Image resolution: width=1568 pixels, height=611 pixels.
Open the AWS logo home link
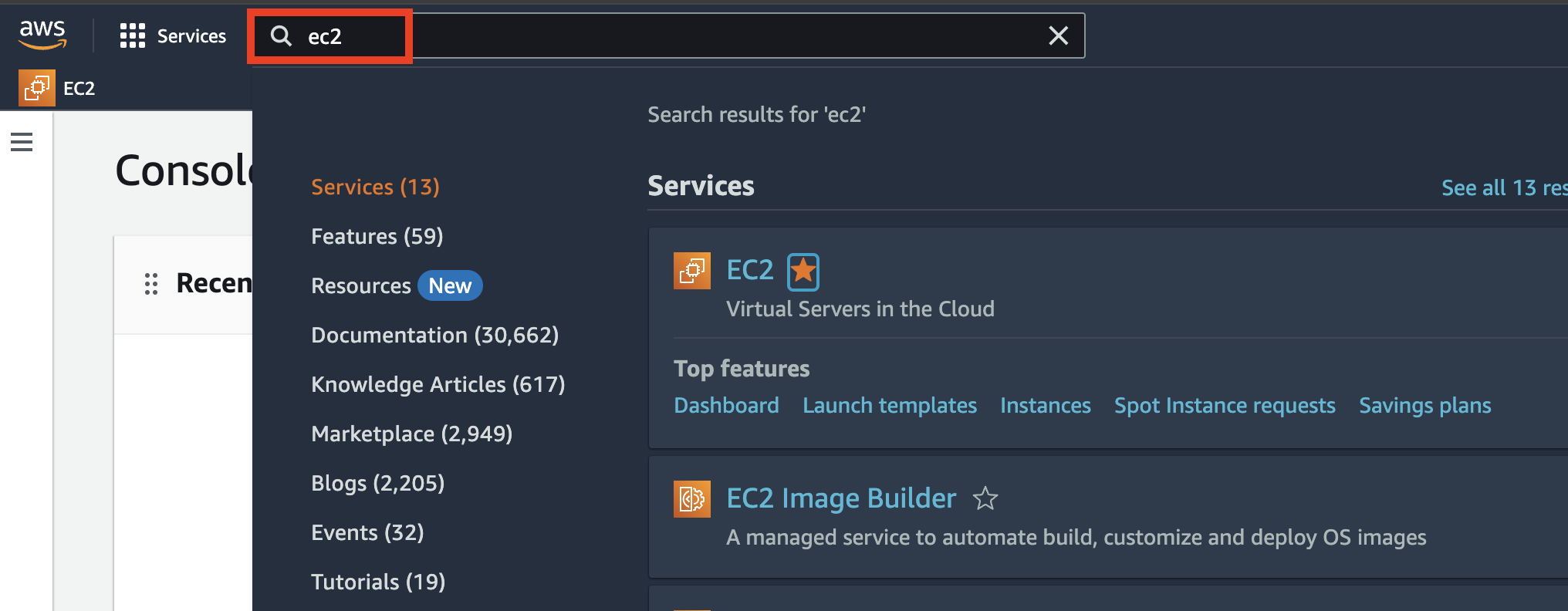[x=42, y=35]
